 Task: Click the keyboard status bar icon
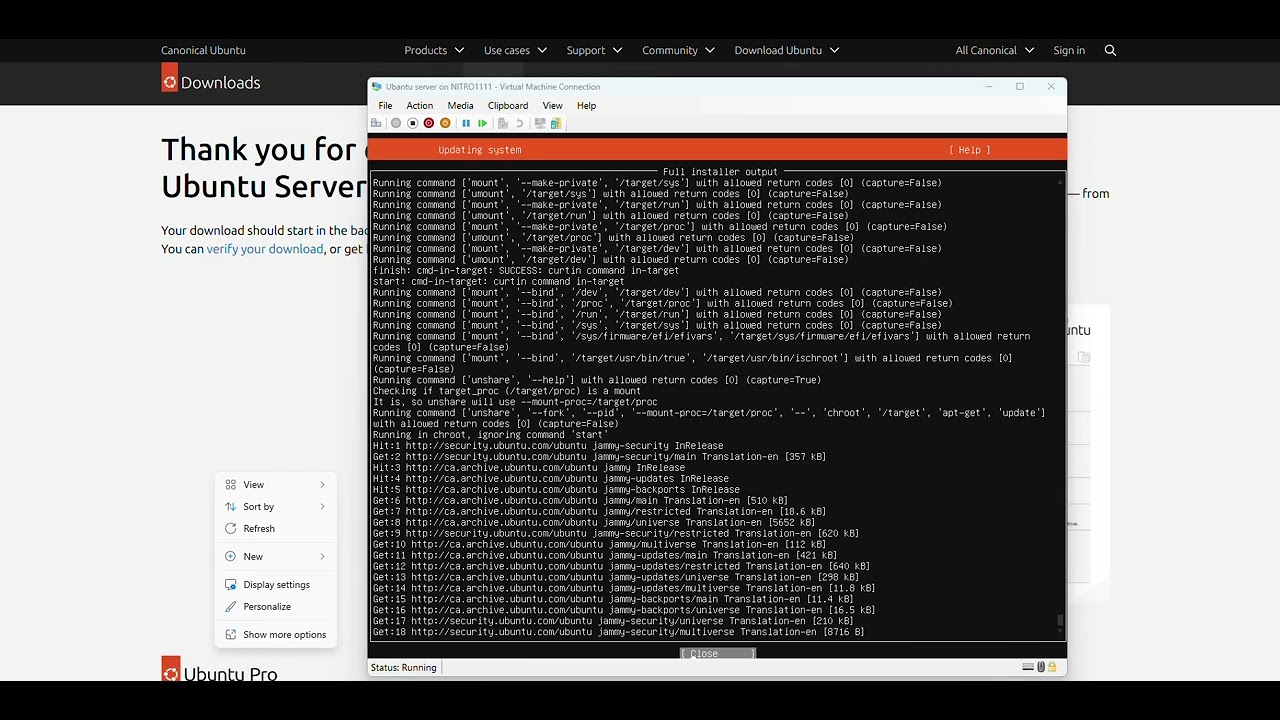pyautogui.click(x=1028, y=667)
